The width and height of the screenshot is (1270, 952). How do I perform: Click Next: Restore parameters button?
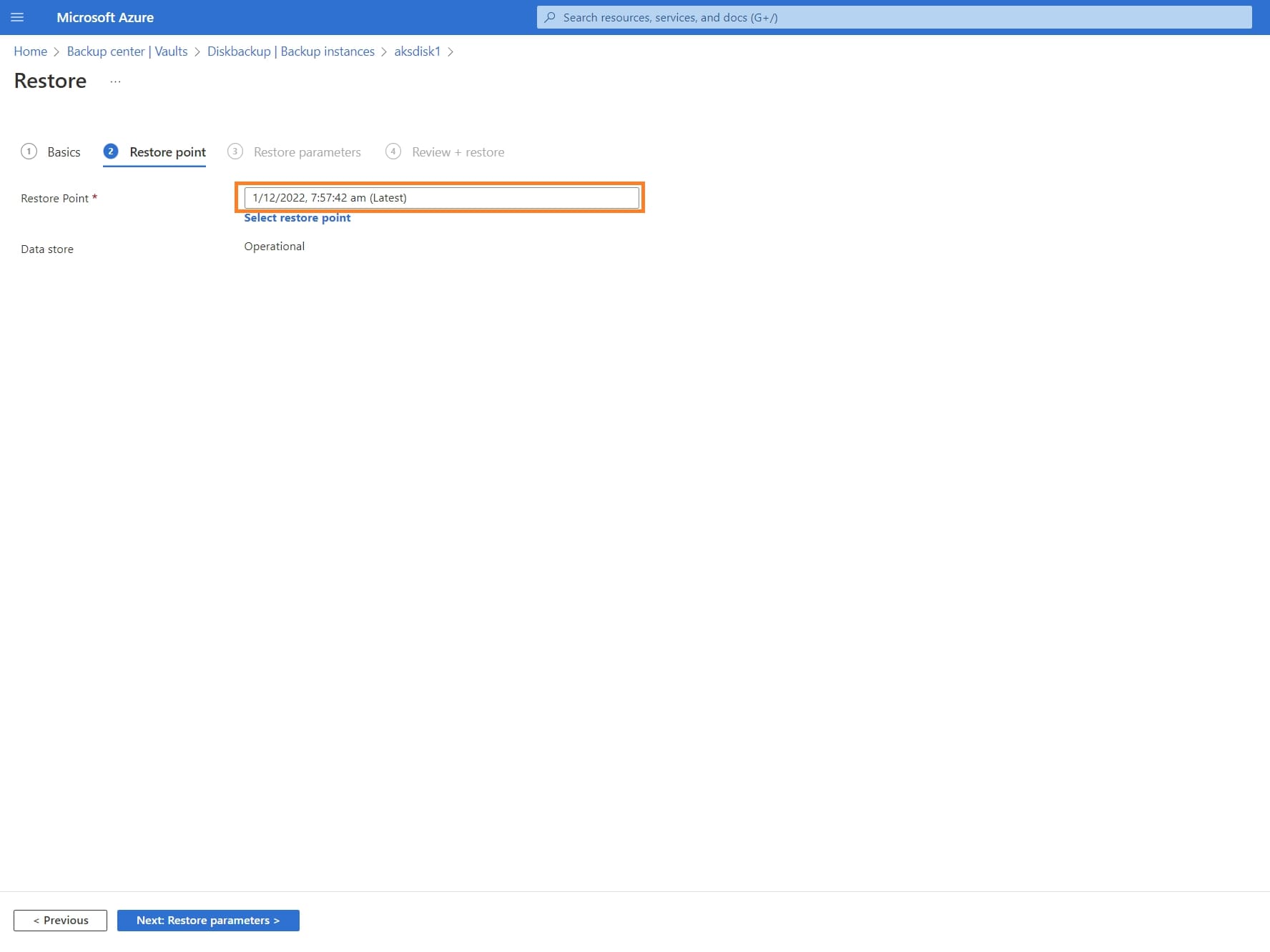(208, 921)
